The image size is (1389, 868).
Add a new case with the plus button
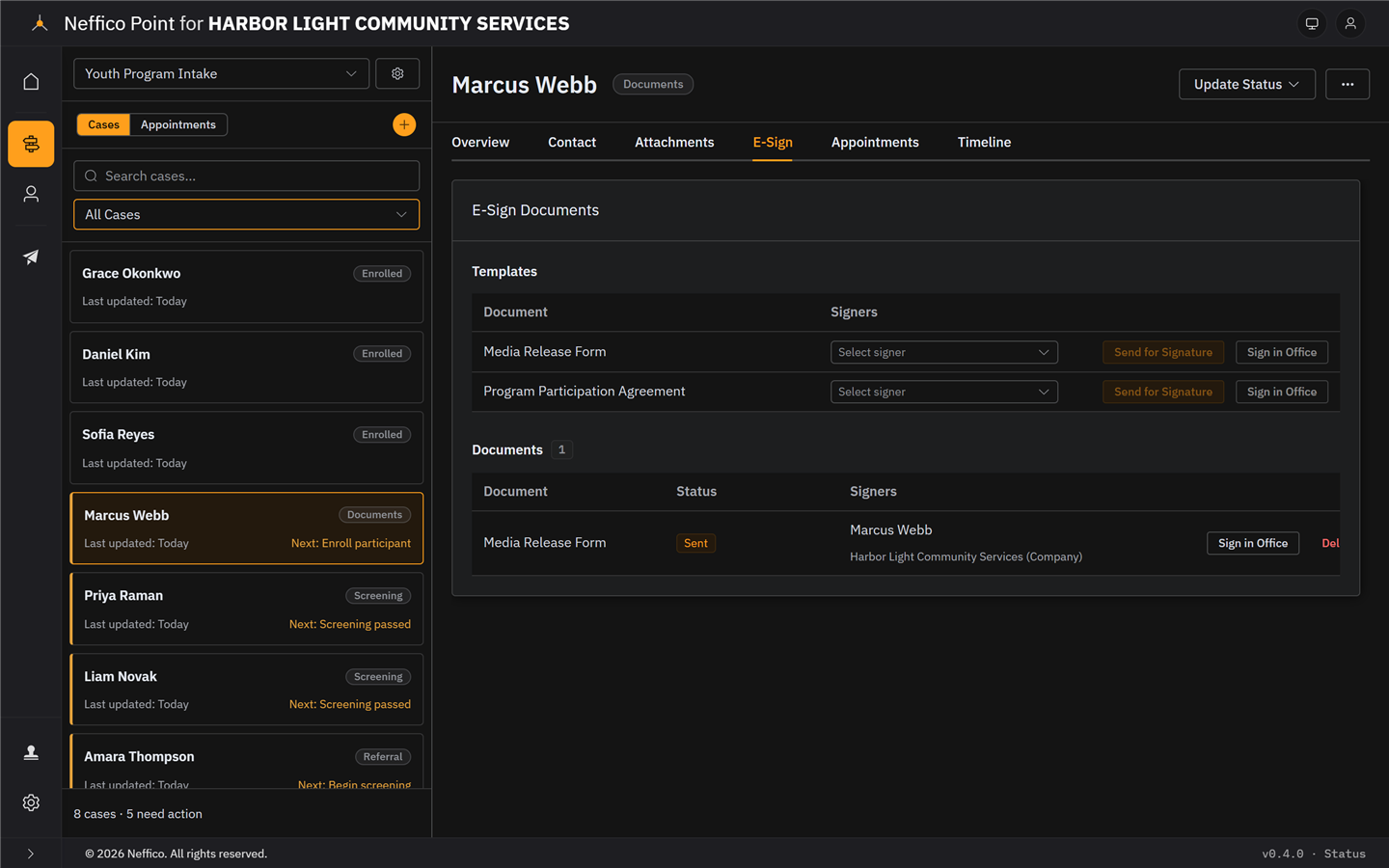pyautogui.click(x=404, y=124)
